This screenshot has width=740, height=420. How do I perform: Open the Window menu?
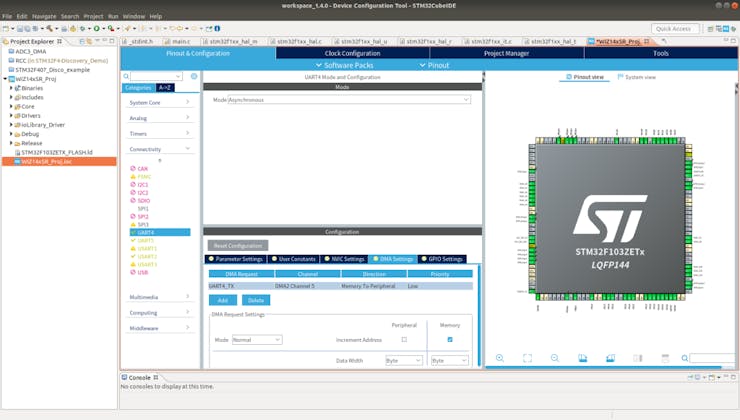(134, 16)
